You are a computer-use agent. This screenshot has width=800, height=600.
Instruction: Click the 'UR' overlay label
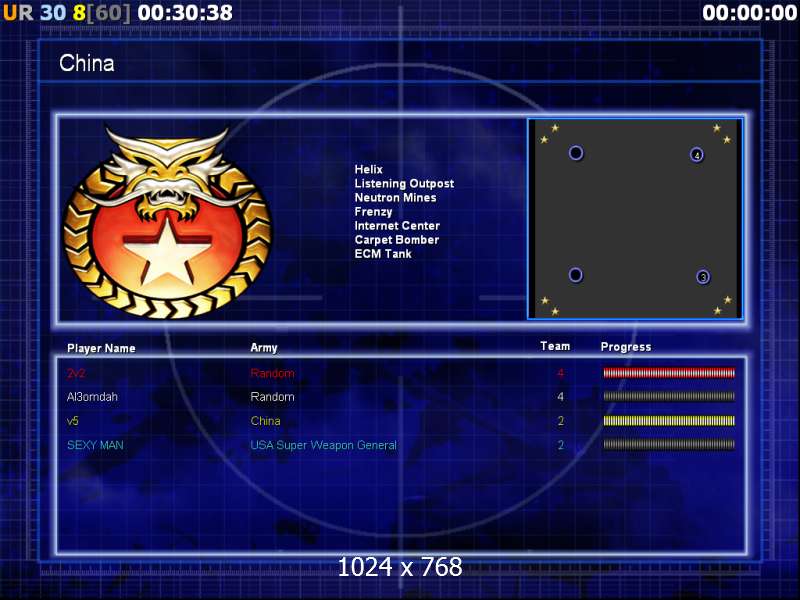click(x=18, y=13)
